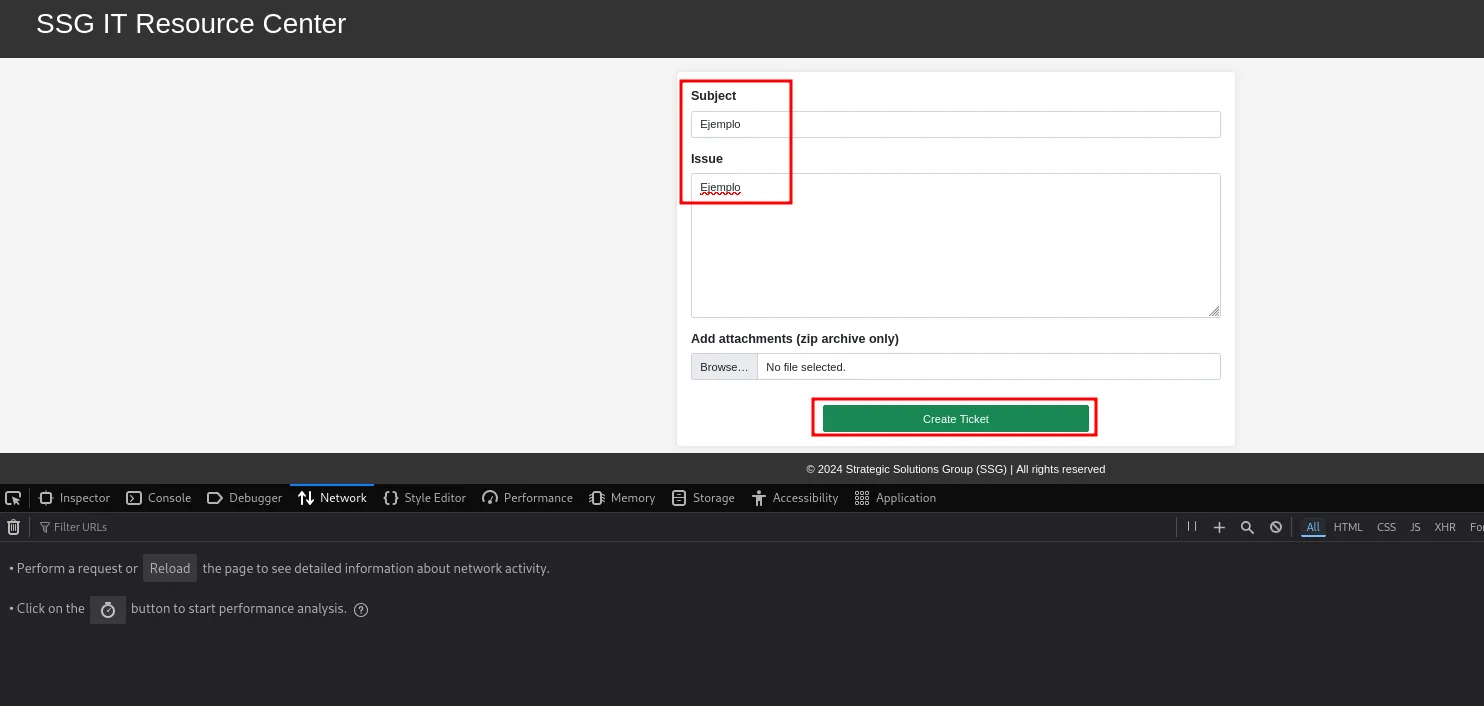Pause network recording icon

click(1192, 527)
